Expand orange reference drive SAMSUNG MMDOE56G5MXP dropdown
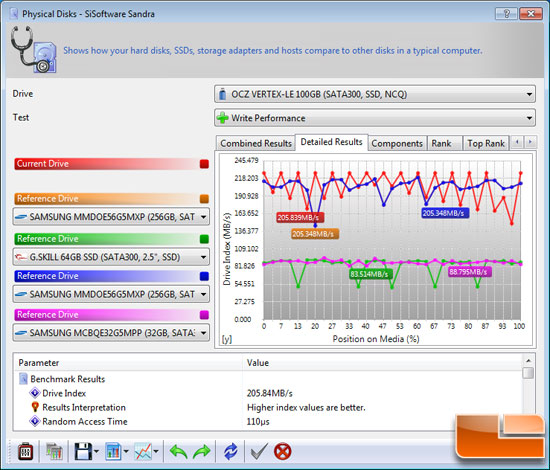The height and width of the screenshot is (470, 550). pos(111,217)
